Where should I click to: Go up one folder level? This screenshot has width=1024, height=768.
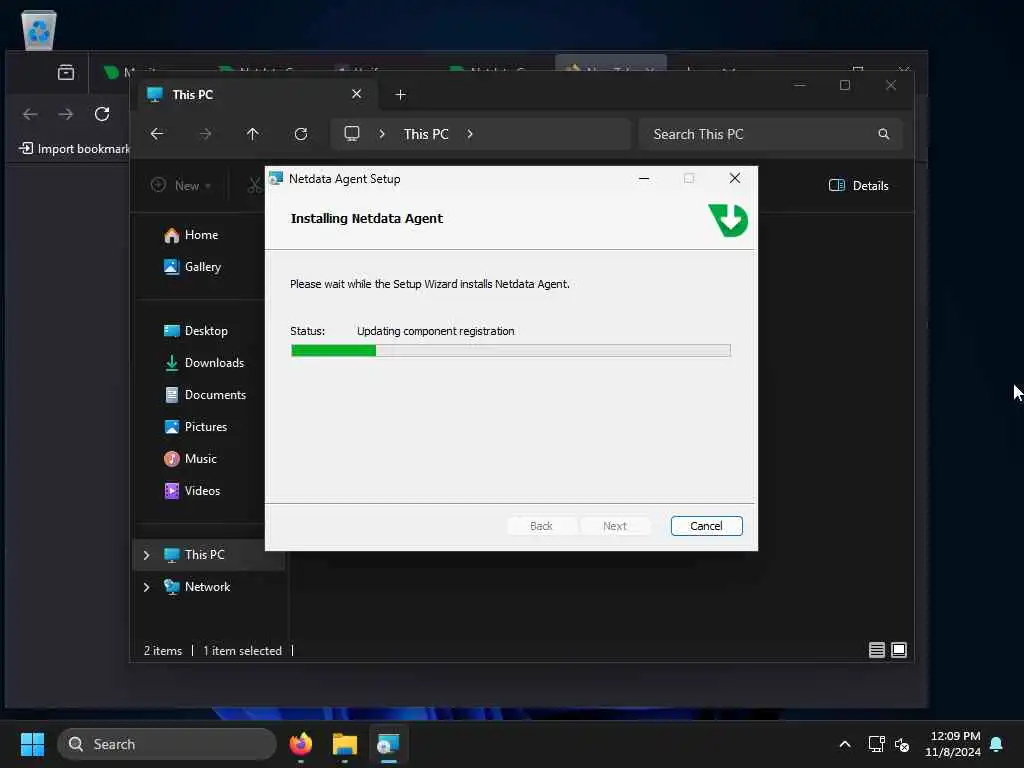click(x=253, y=134)
